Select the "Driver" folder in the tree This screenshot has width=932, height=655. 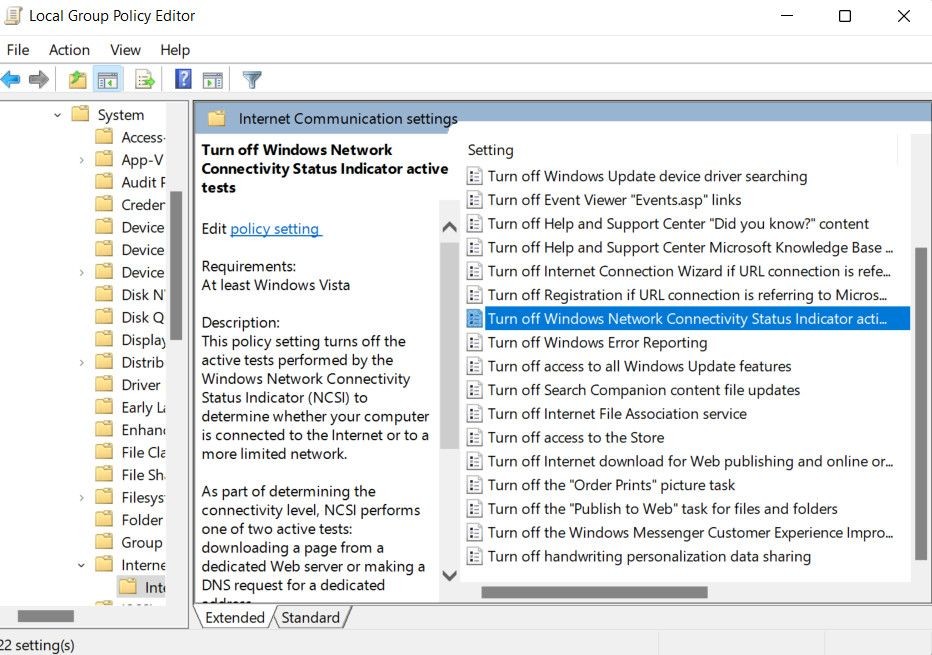128,385
